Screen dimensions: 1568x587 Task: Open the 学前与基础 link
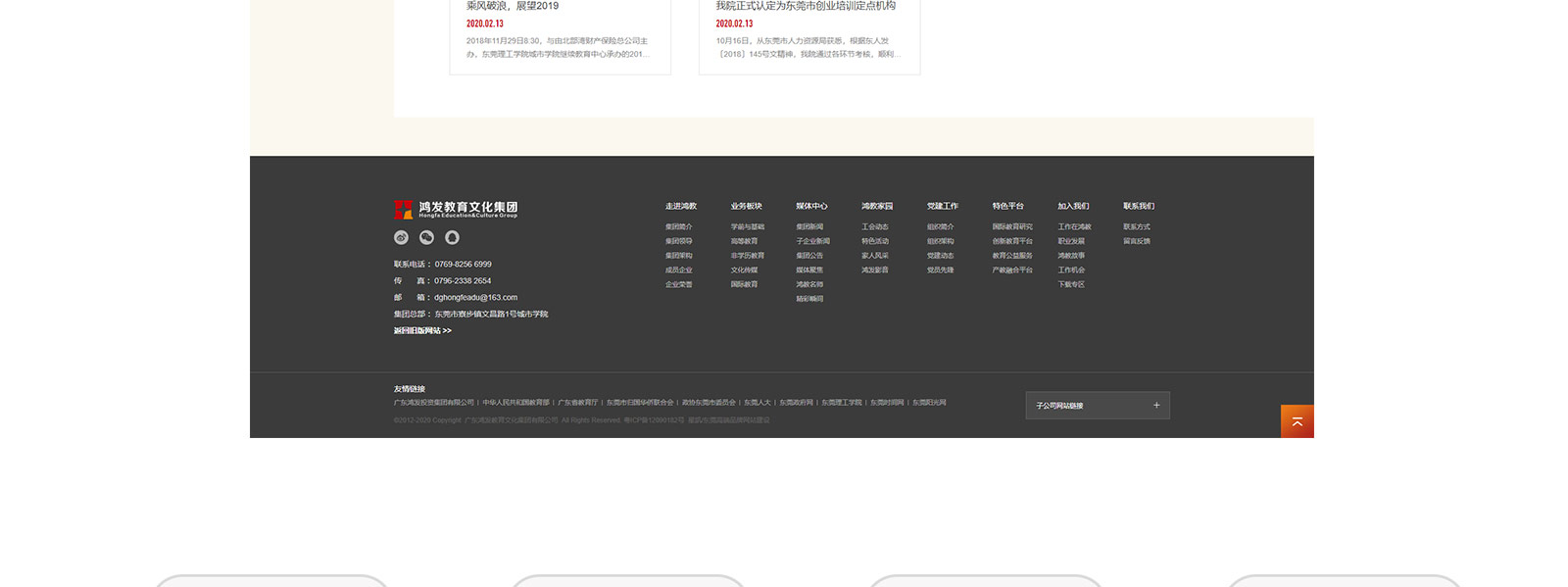click(748, 226)
